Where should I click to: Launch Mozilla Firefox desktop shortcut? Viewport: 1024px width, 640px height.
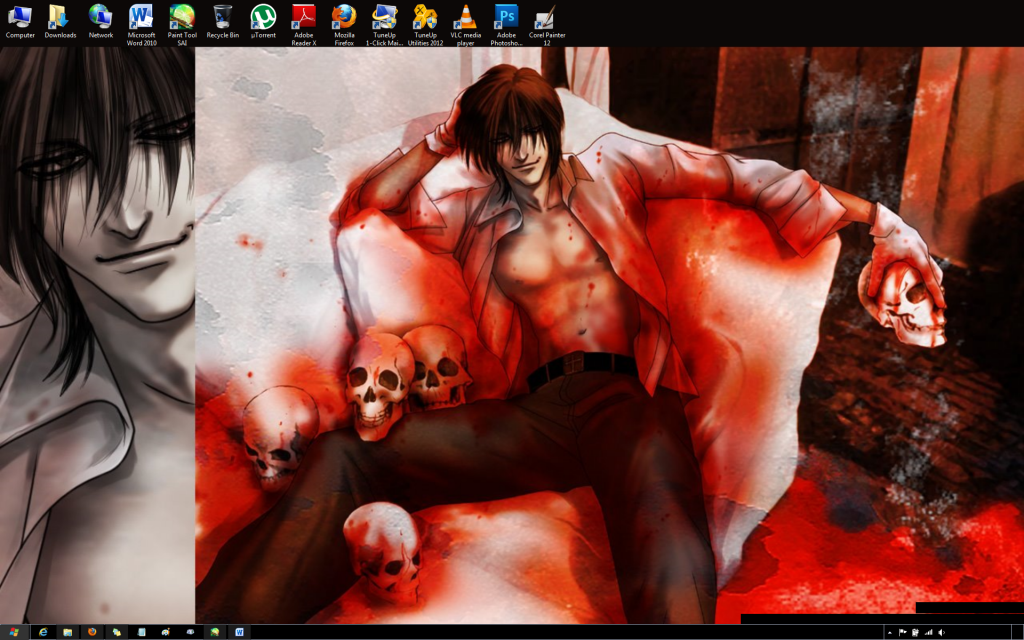(344, 25)
